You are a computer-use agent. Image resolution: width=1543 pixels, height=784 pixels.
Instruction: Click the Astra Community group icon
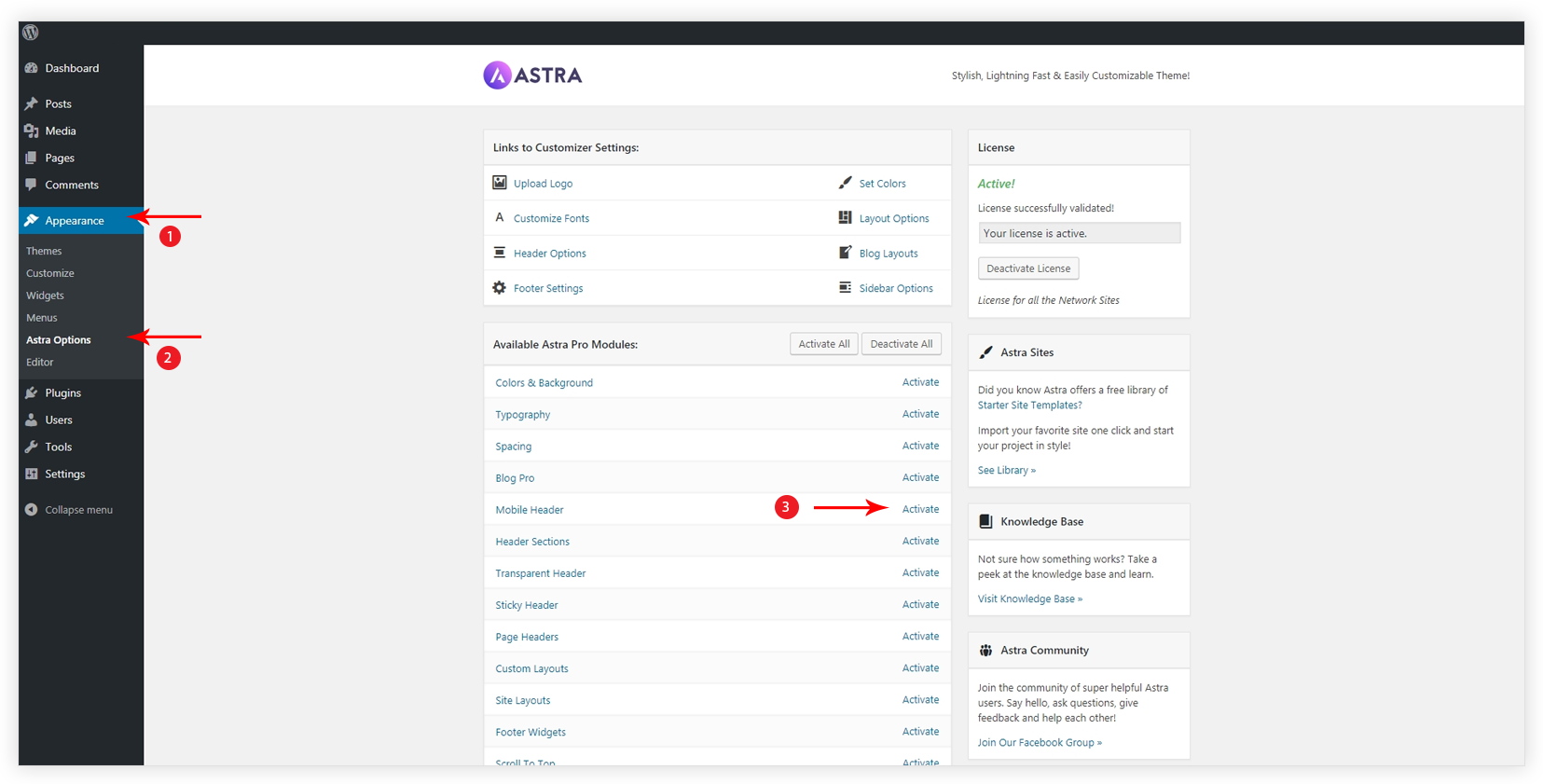point(986,651)
